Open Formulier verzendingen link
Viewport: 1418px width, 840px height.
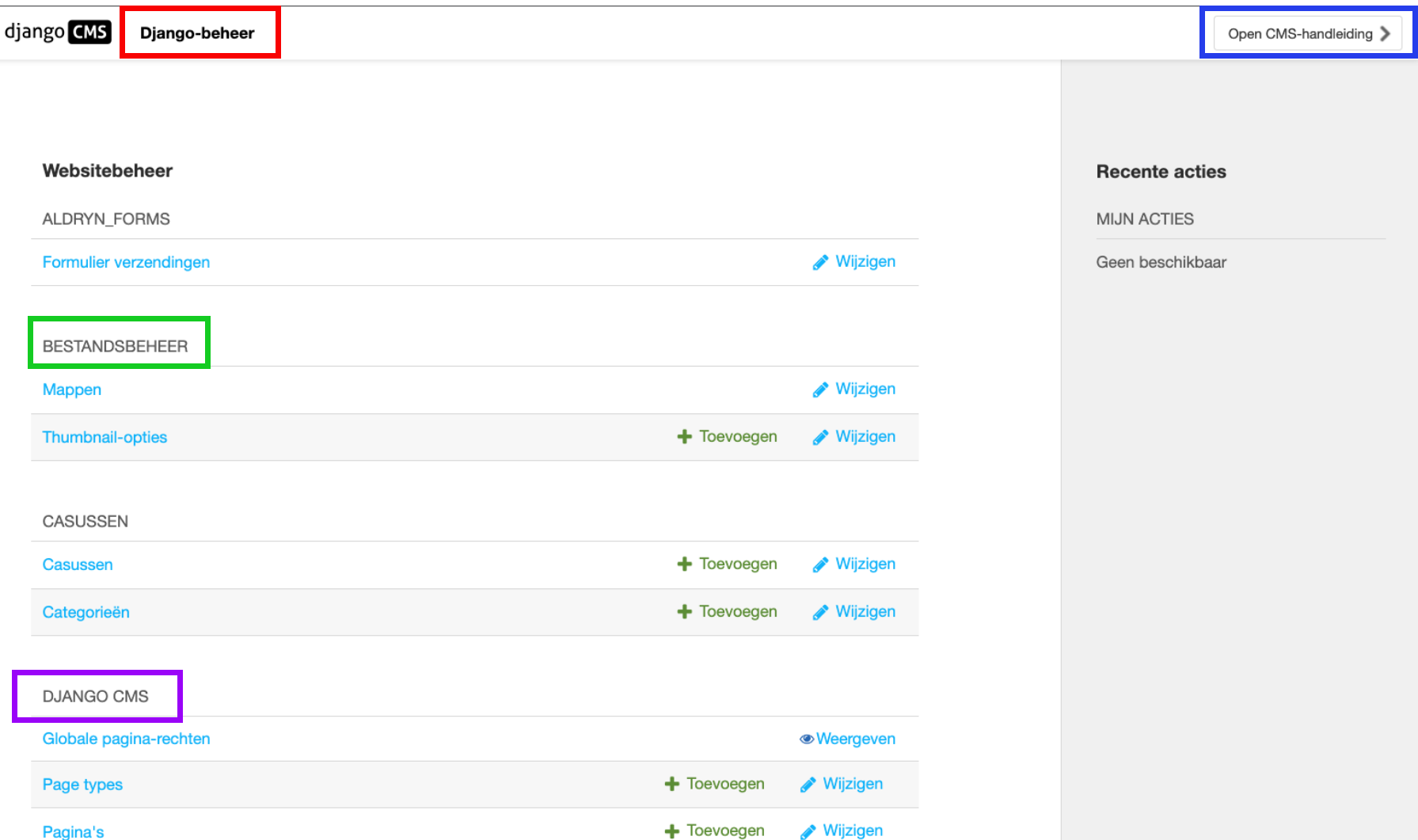(126, 262)
